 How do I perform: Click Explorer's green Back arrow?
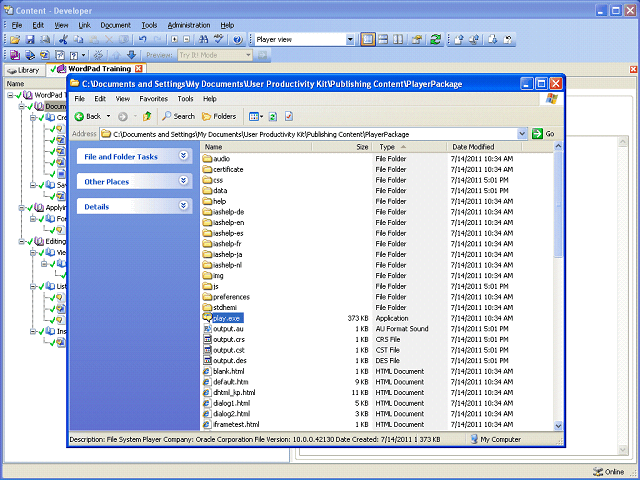(x=79, y=117)
